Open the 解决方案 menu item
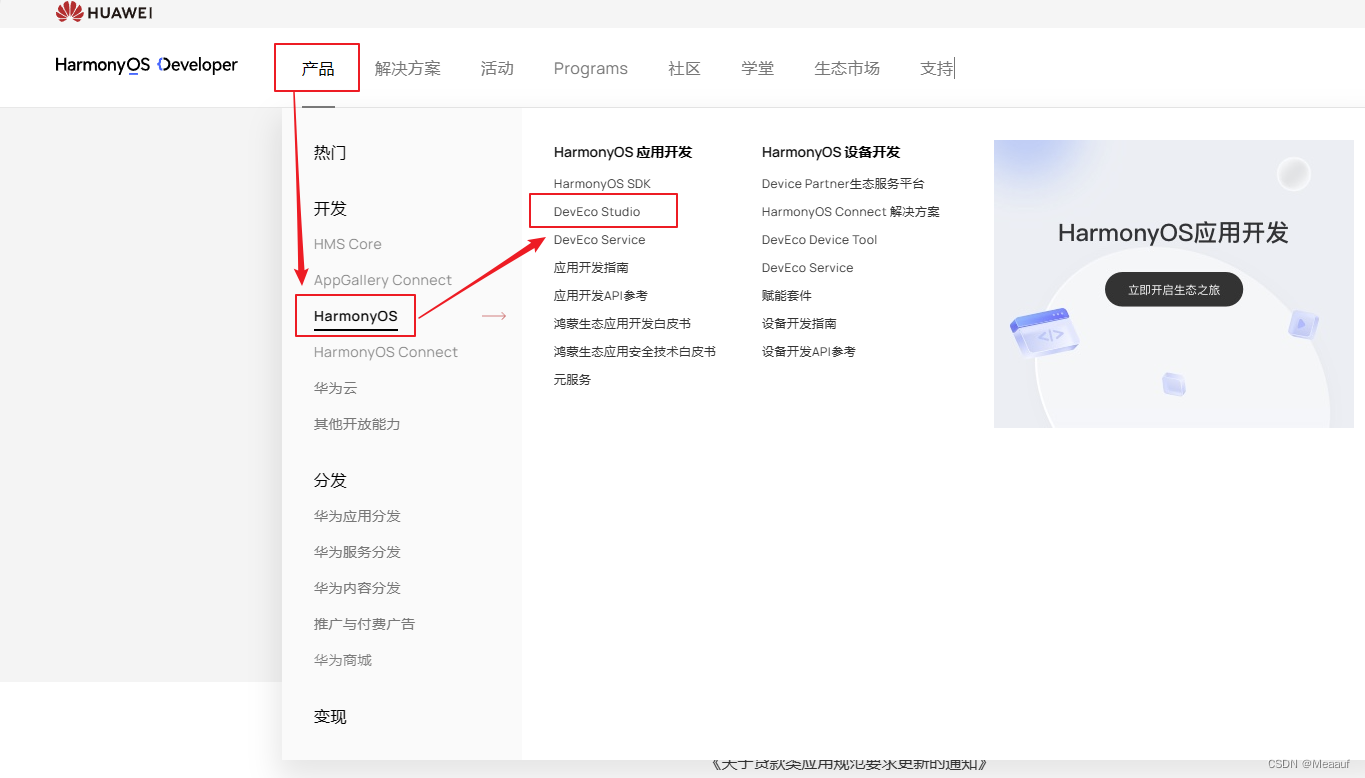This screenshot has height=778, width=1365. (x=407, y=68)
